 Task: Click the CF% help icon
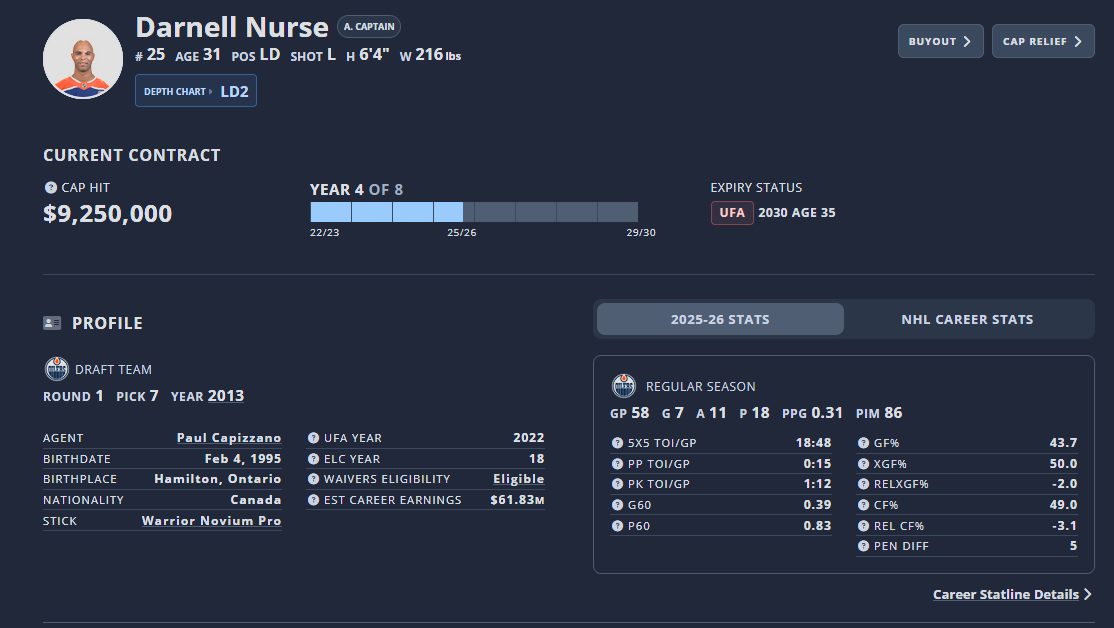(x=863, y=505)
